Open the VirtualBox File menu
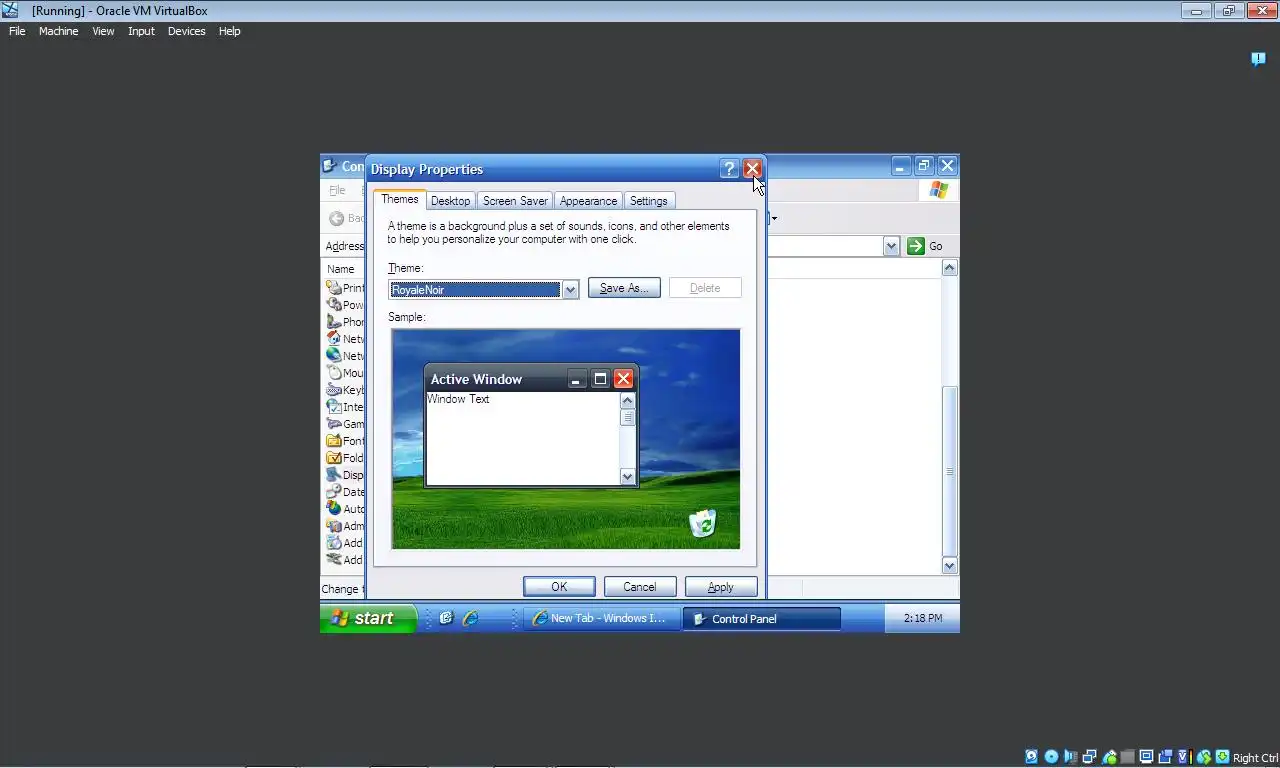This screenshot has width=1280, height=768. (x=17, y=31)
